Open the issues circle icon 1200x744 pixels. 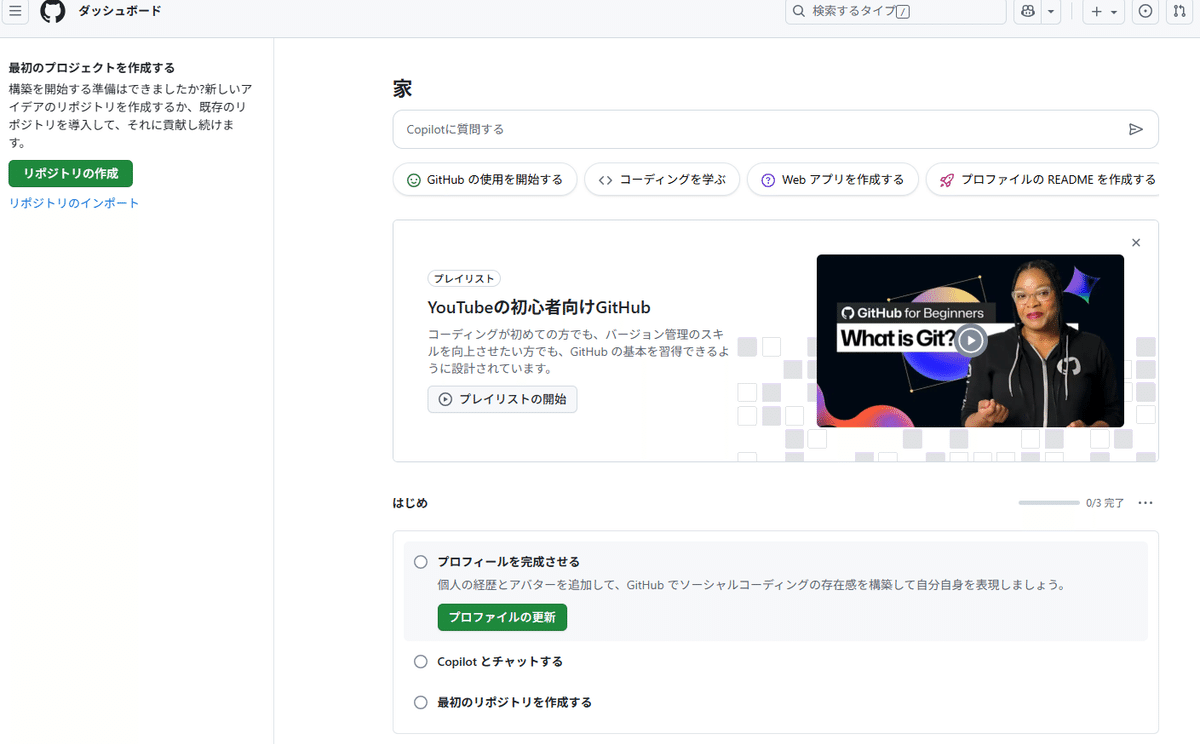tap(1146, 12)
